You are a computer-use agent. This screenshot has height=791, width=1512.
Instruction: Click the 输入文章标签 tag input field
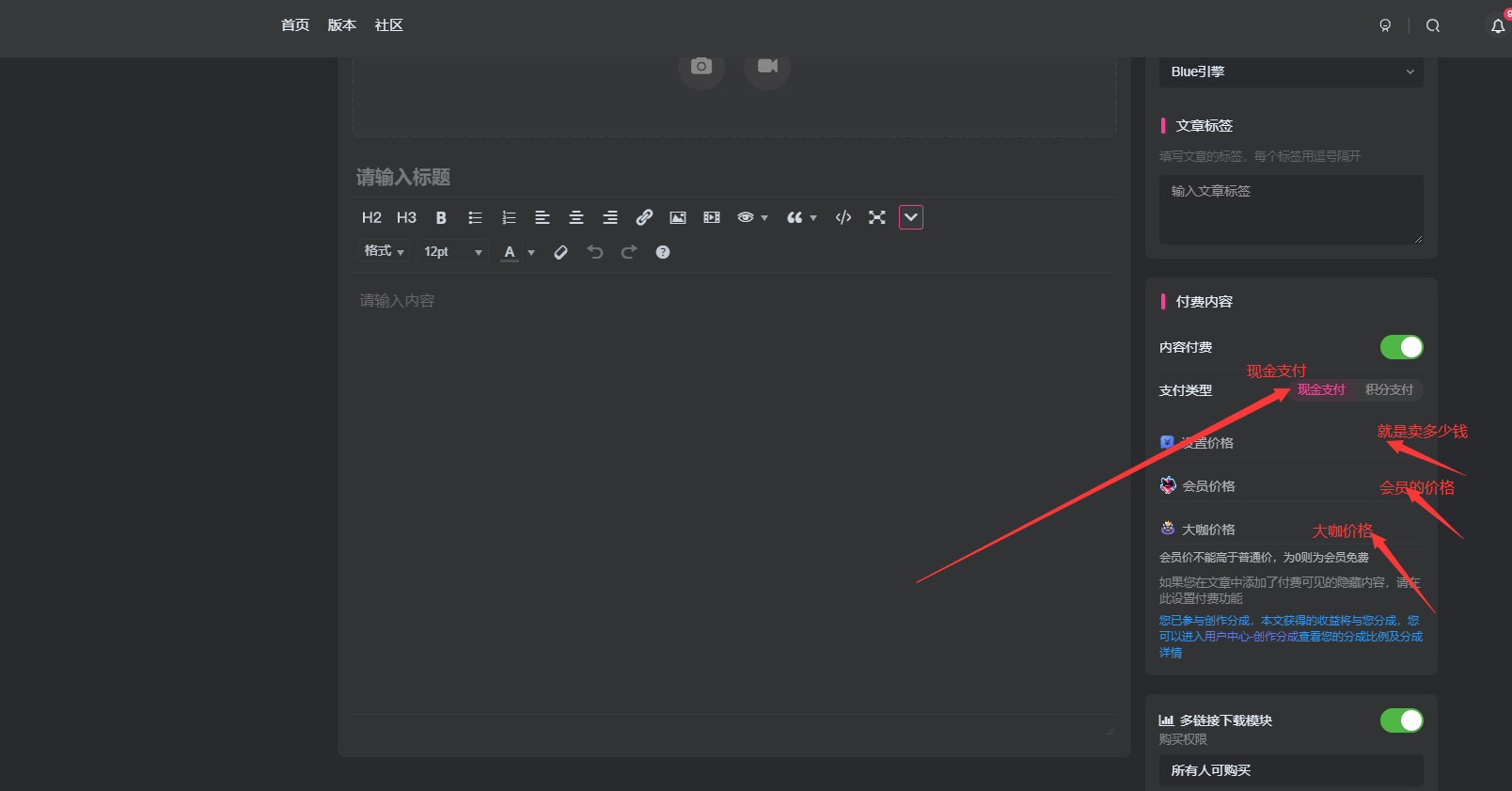click(1290, 209)
